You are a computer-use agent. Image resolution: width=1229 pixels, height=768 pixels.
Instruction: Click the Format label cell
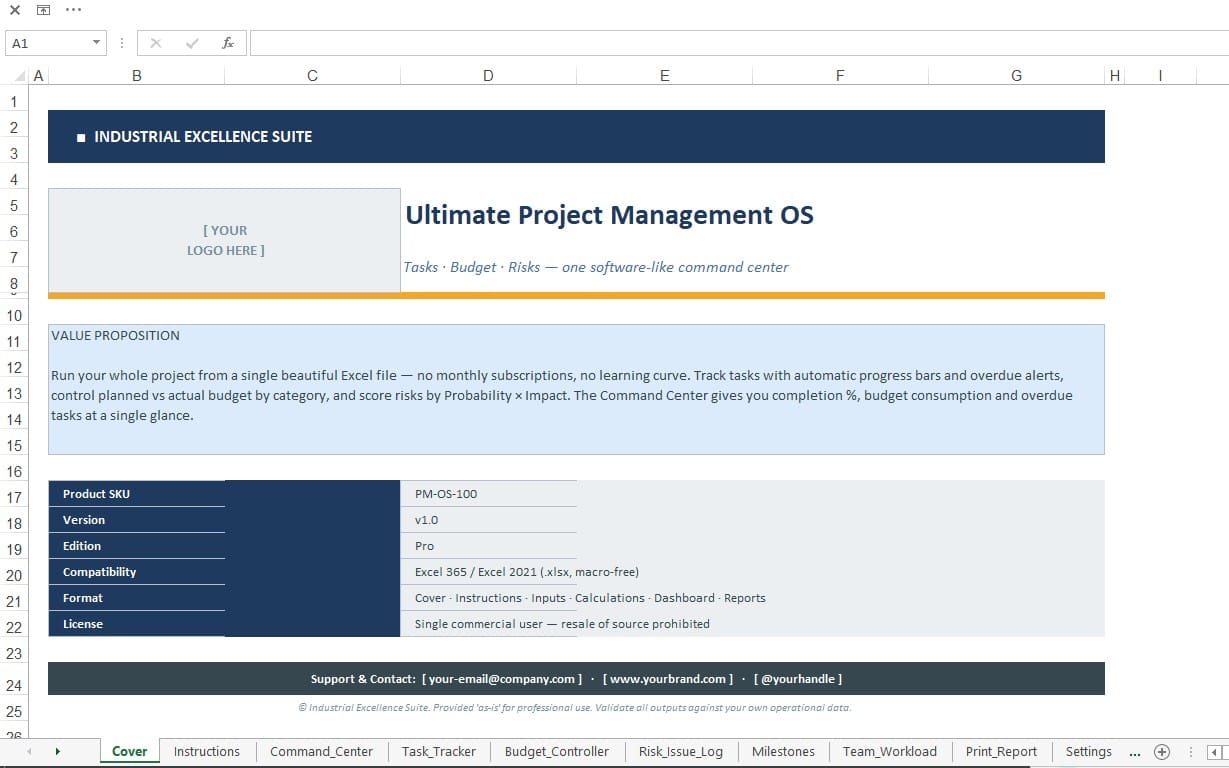[137, 598]
